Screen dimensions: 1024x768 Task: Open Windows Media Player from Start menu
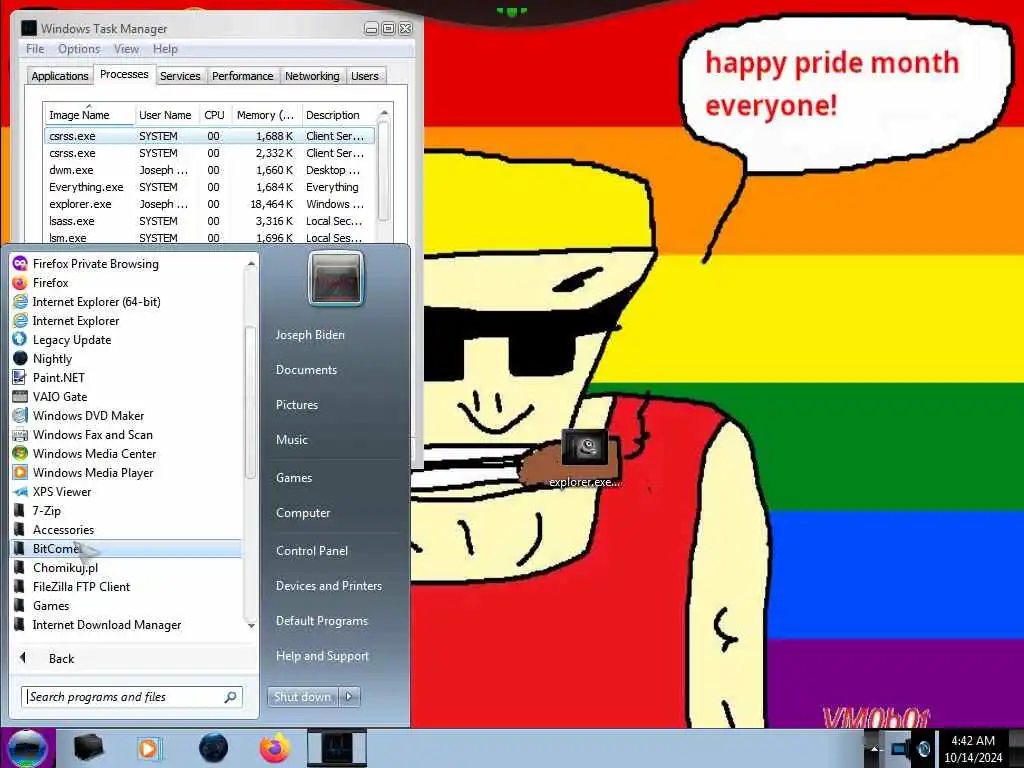point(83,472)
